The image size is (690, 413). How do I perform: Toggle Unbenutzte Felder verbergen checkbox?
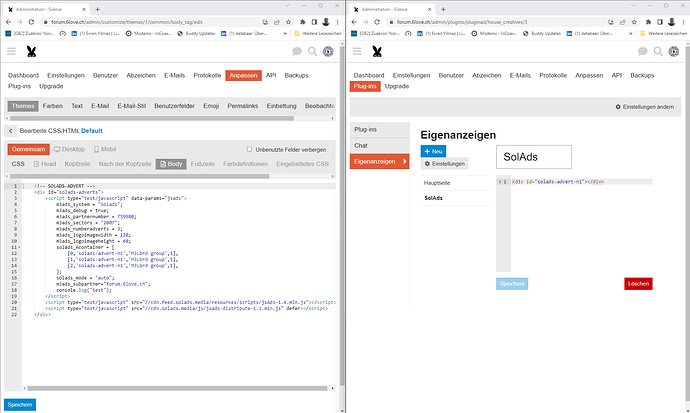coord(250,150)
